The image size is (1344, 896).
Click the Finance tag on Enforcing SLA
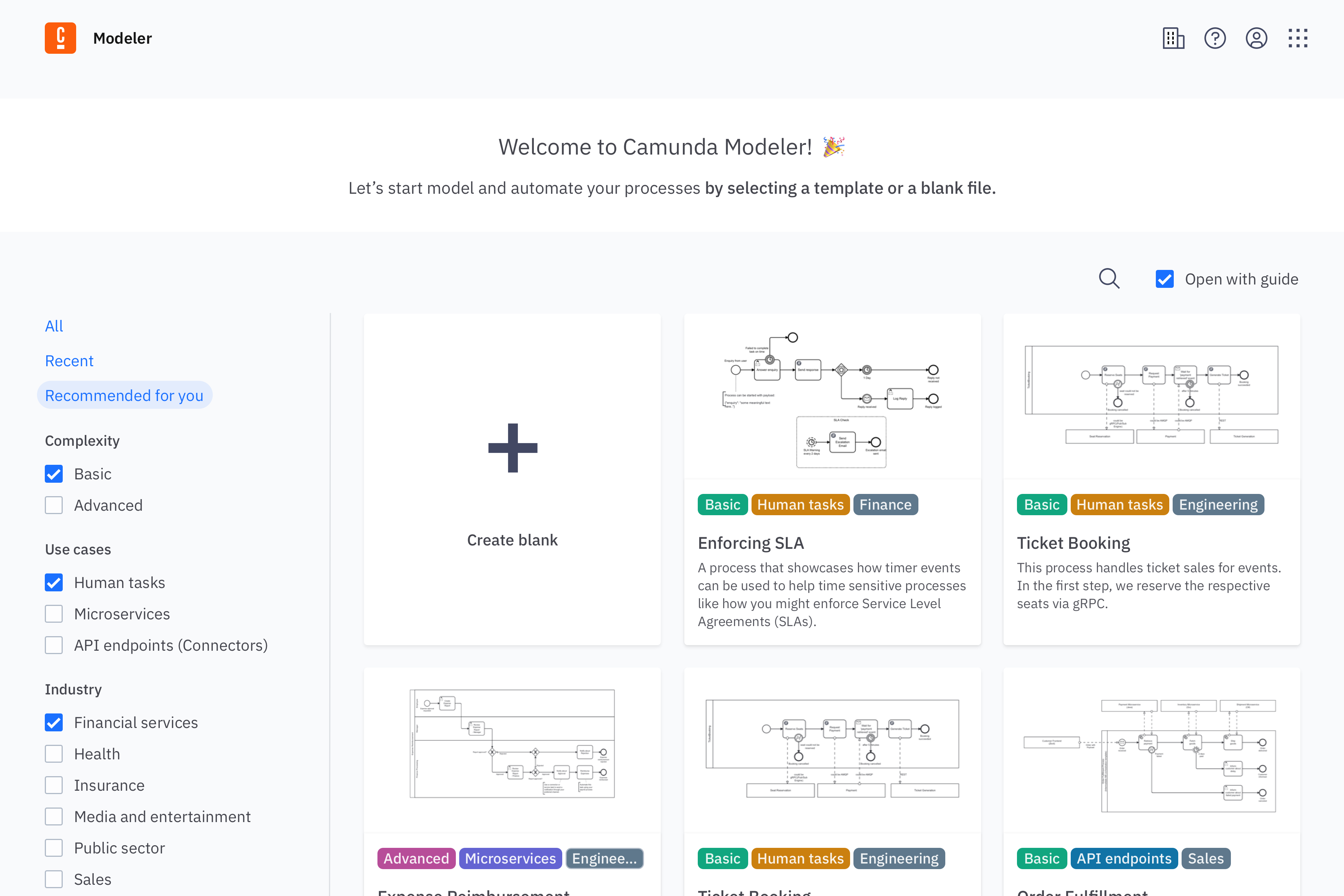(886, 505)
